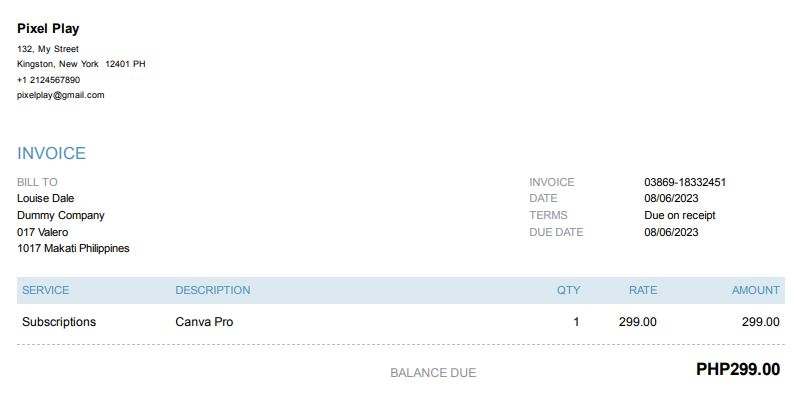This screenshot has height=403, width=794.
Task: Click the customer name Louise Dale
Action: (x=45, y=198)
